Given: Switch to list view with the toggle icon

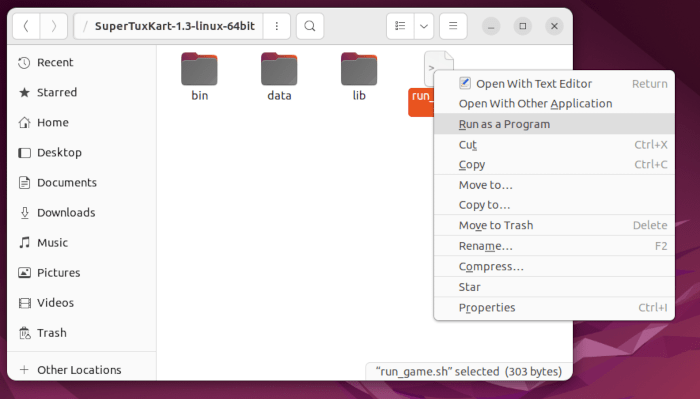Looking at the screenshot, I should (400, 26).
